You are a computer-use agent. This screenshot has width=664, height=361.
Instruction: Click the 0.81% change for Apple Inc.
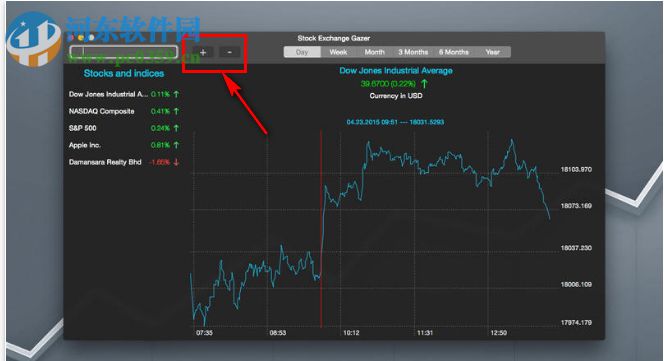coord(160,145)
